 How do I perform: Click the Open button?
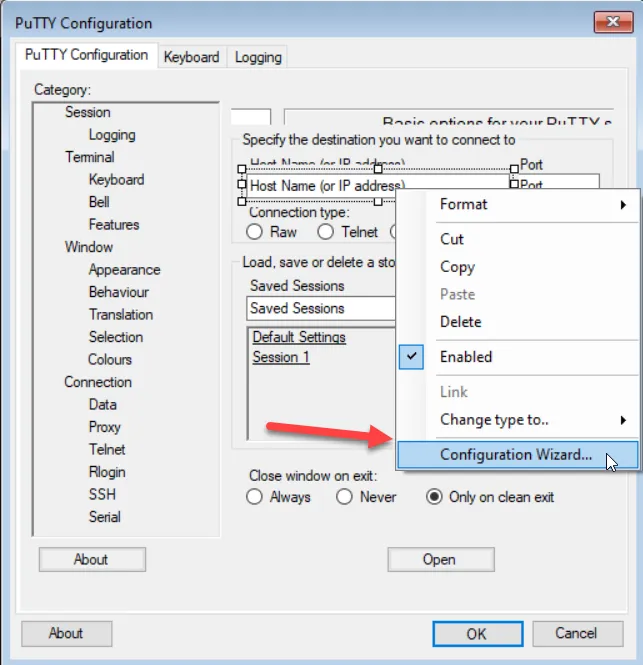point(441,559)
